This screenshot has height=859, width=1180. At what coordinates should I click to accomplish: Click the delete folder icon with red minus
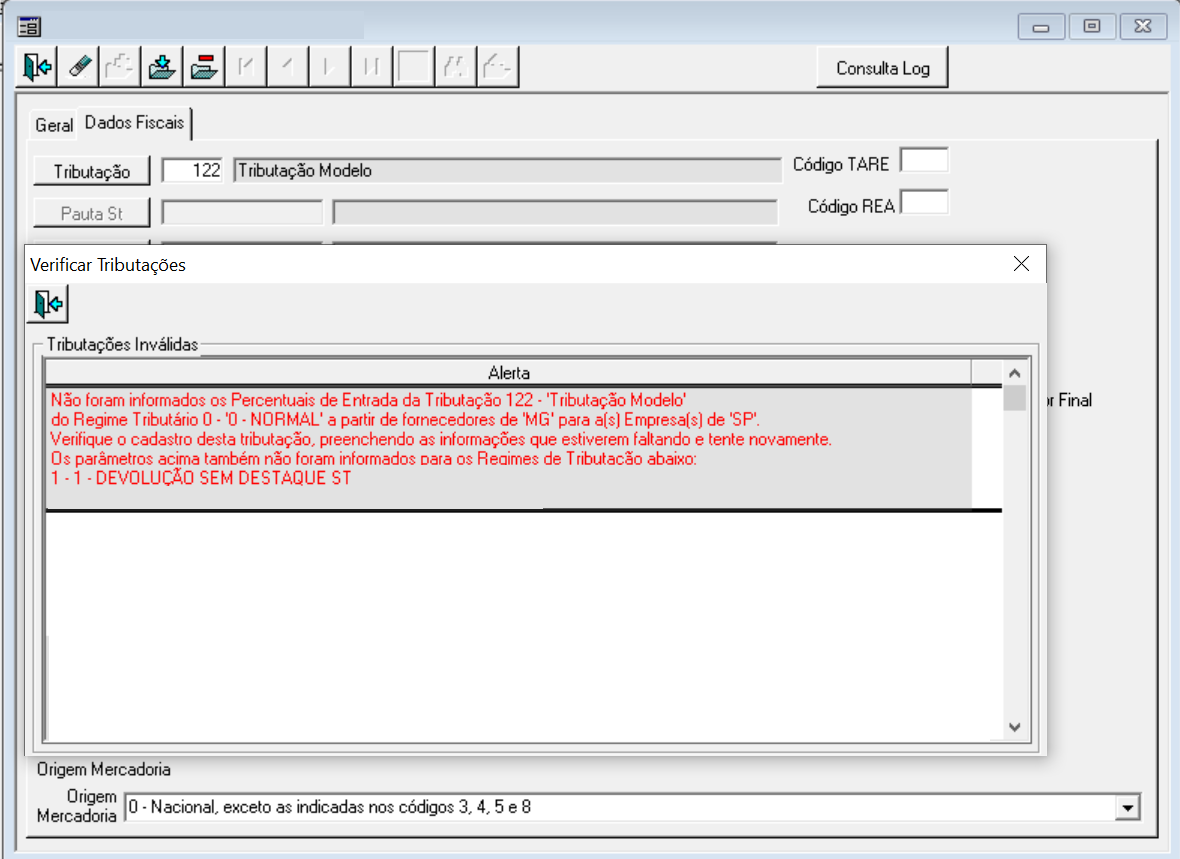[204, 67]
